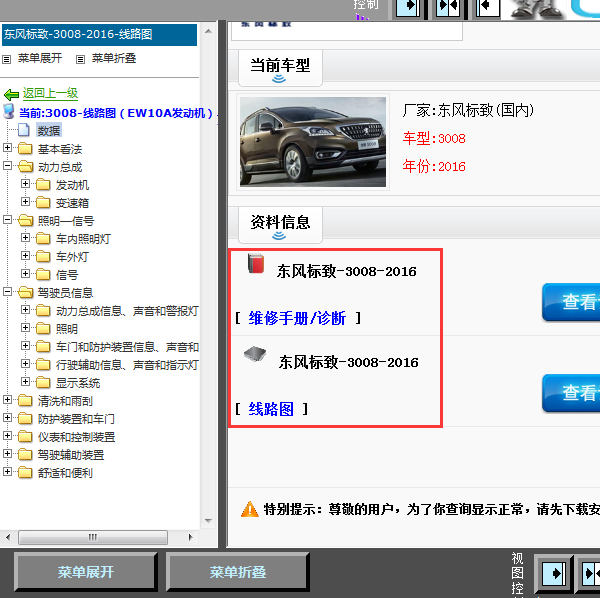Expand the 显示系统 folder
Viewport: 600px width, 598px height.
25,381
